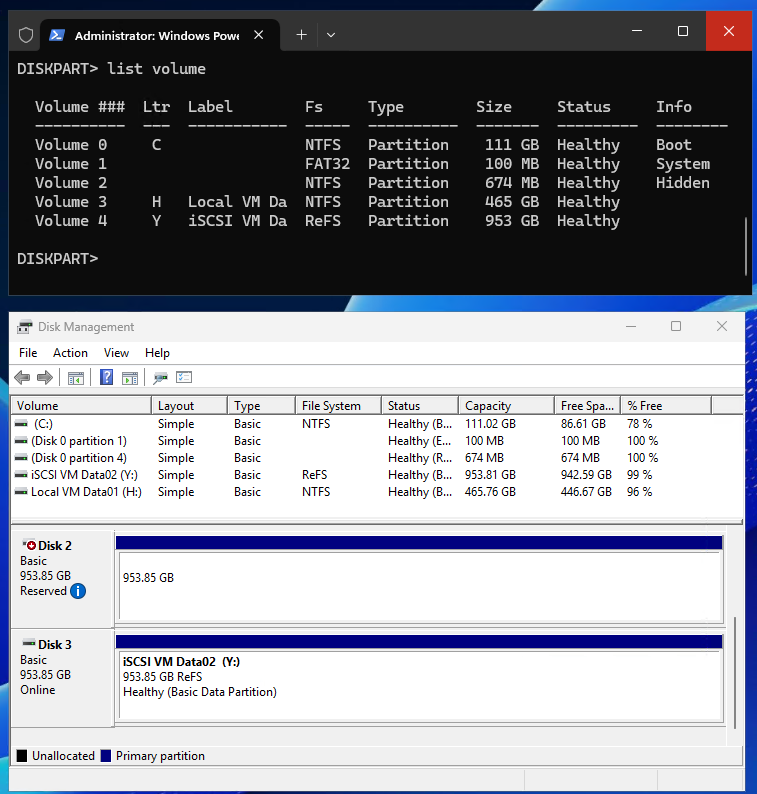Select the iSCSI VM Data02 (Y:) partition block
The image size is (757, 794).
(x=419, y=678)
